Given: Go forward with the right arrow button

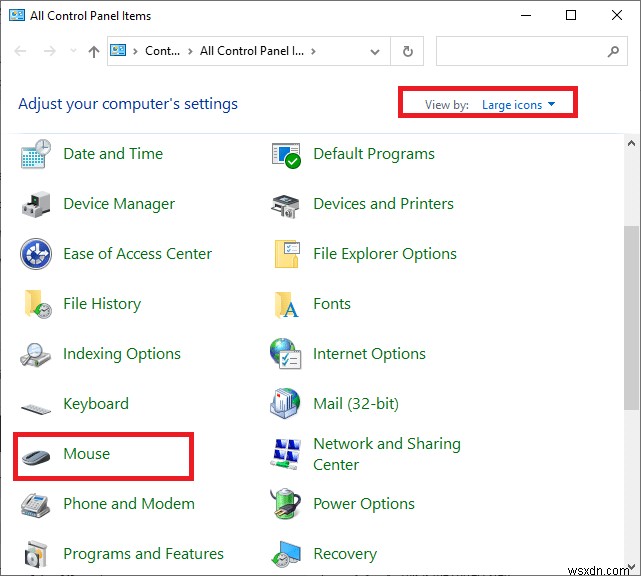Looking at the screenshot, I should coord(49,51).
